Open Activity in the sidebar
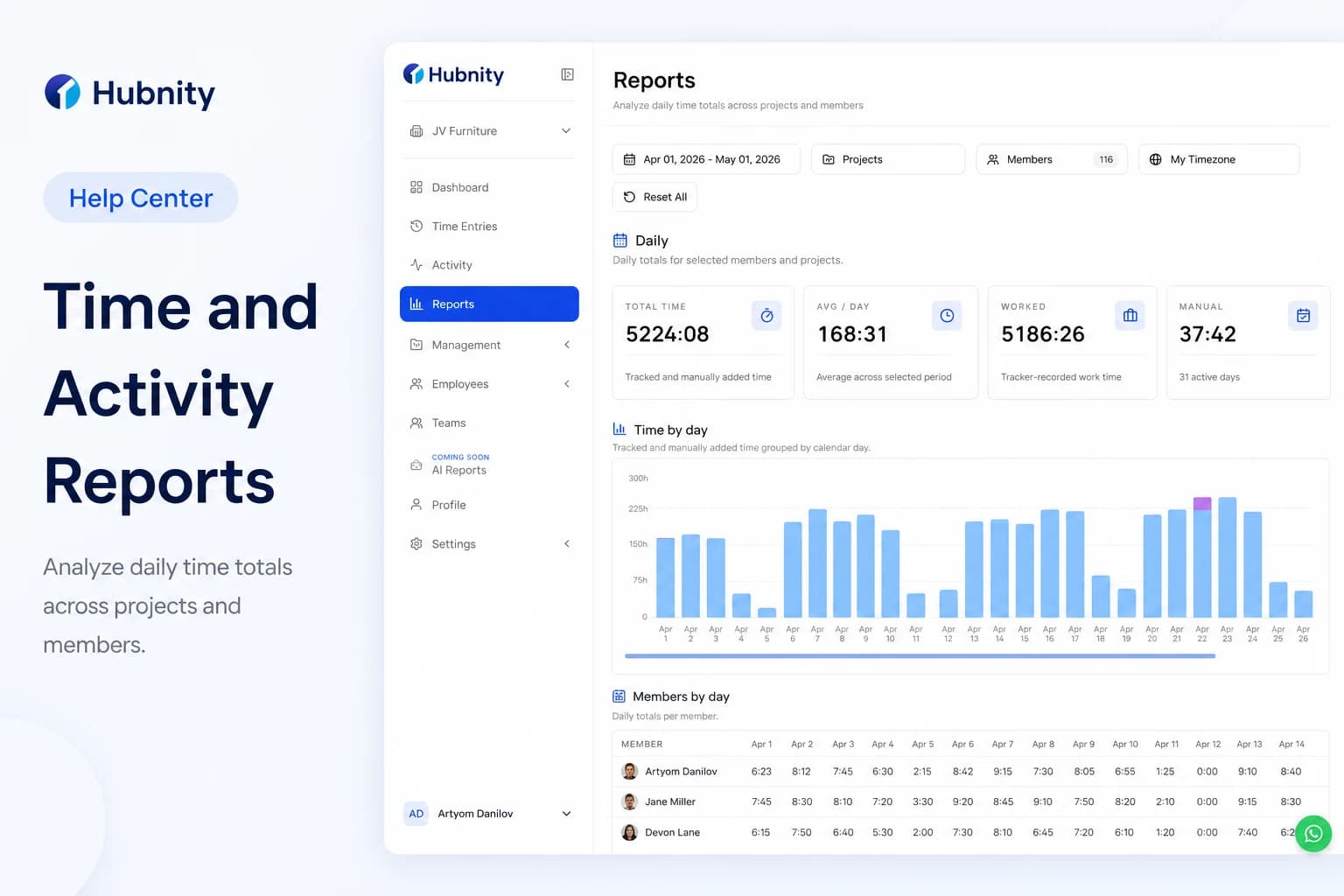Viewport: 1344px width, 896px height. [489, 265]
